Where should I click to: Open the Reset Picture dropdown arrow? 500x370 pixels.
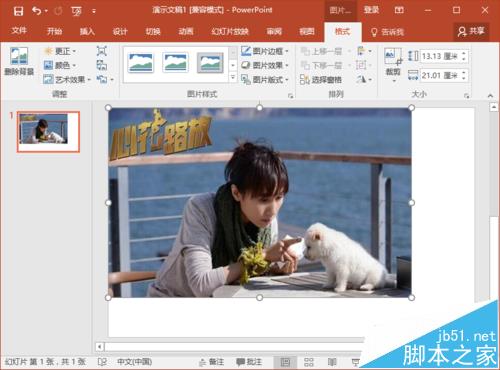(x=112, y=80)
